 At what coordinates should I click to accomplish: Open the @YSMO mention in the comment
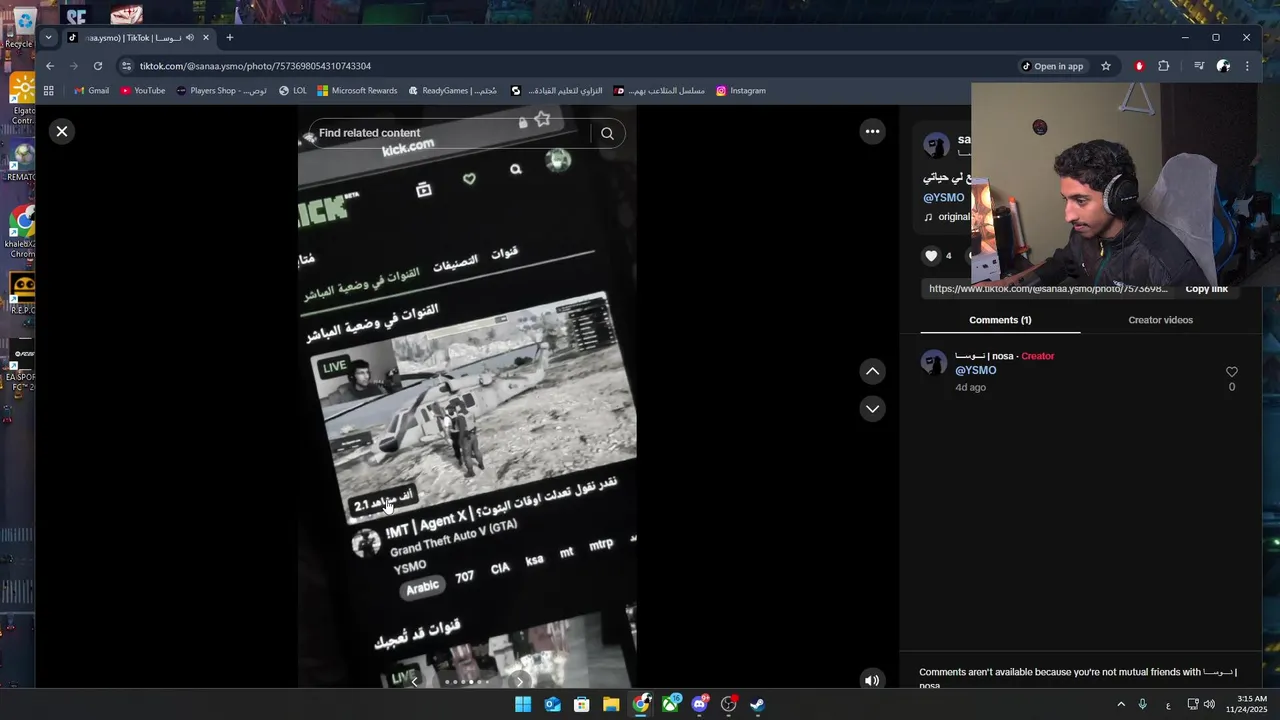point(975,370)
